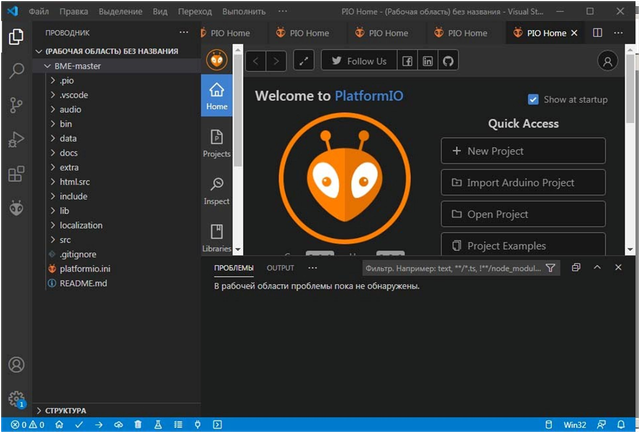Switch to the OUTPUT panel tab
Viewport: 640px width, 433px height.
280,268
